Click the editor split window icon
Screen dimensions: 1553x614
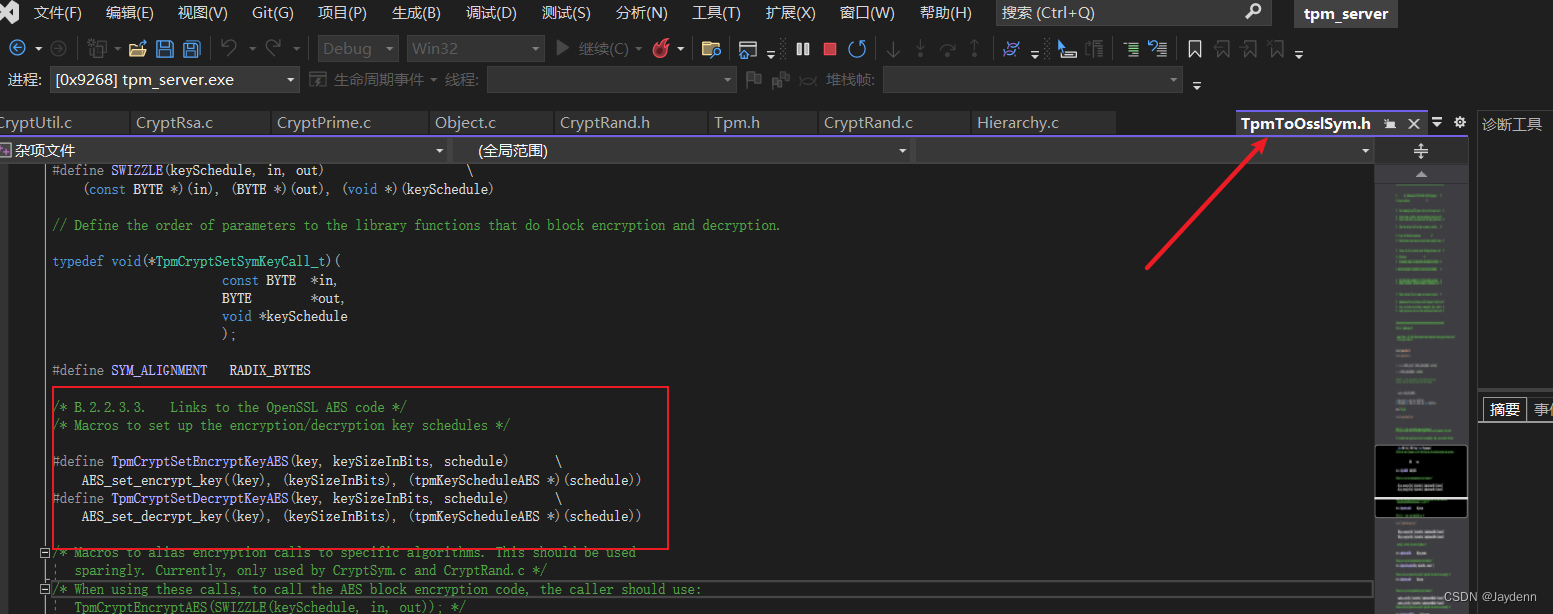coord(1420,151)
